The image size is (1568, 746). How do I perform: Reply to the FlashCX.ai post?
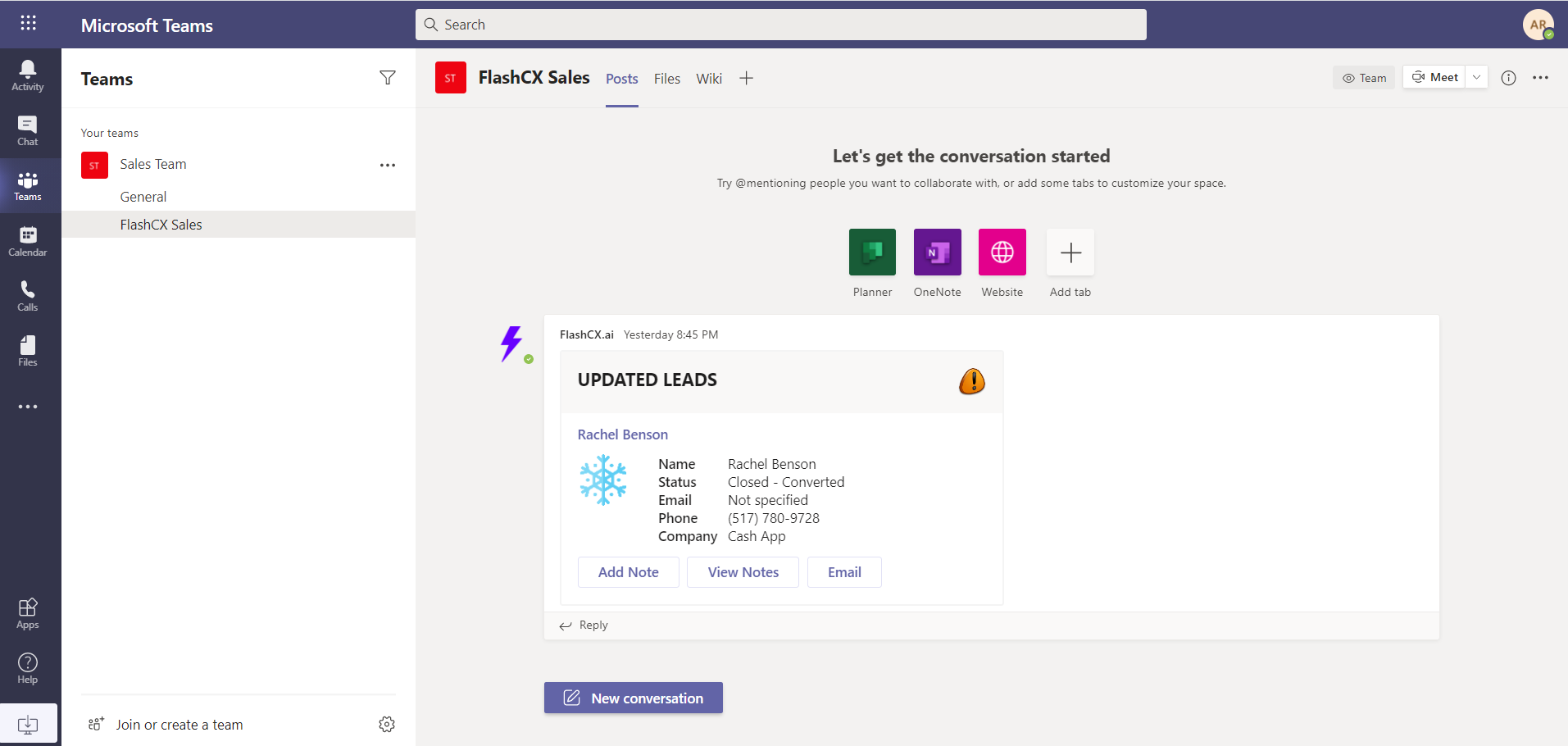point(584,625)
